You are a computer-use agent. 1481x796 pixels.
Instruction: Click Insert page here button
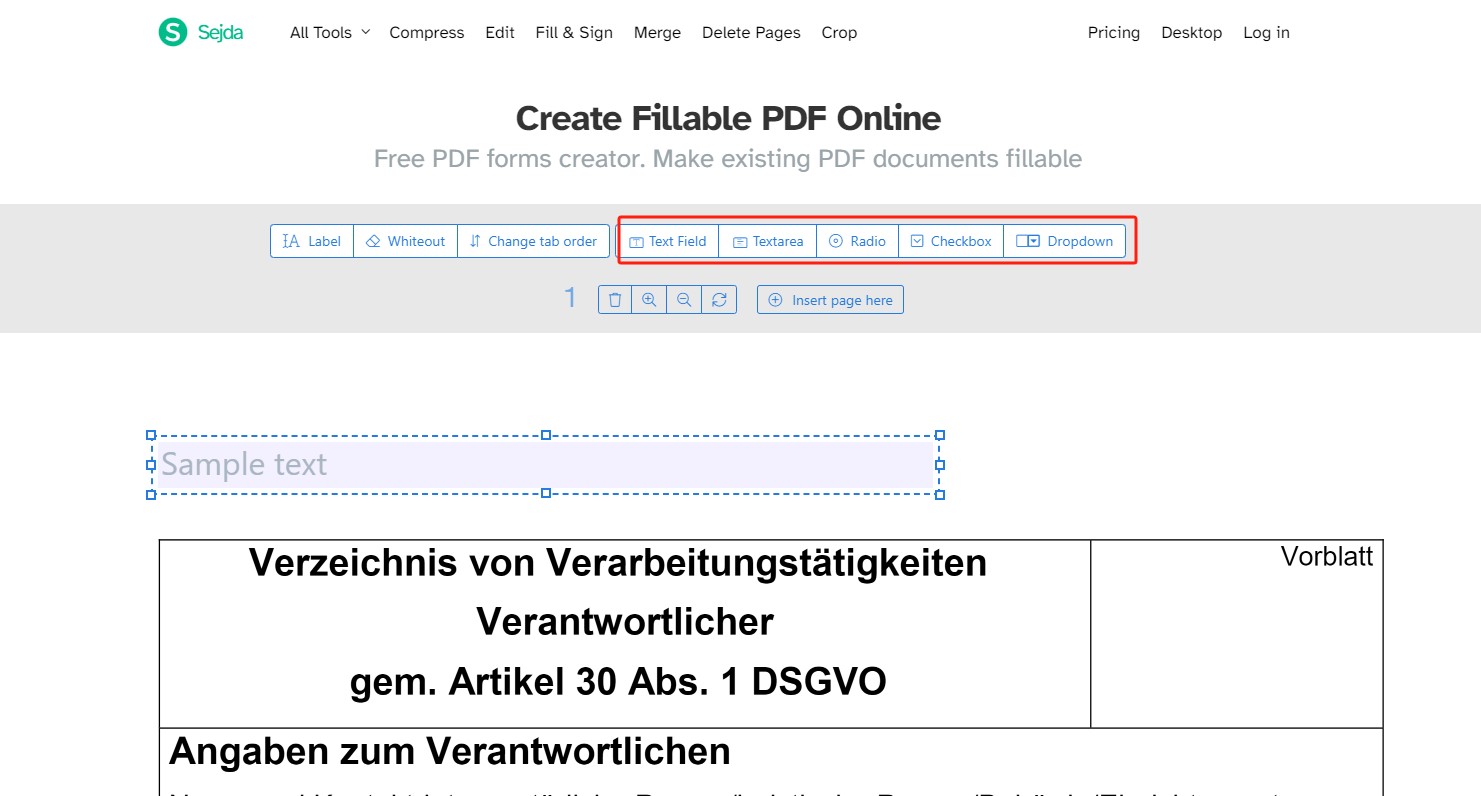pyautogui.click(x=830, y=300)
